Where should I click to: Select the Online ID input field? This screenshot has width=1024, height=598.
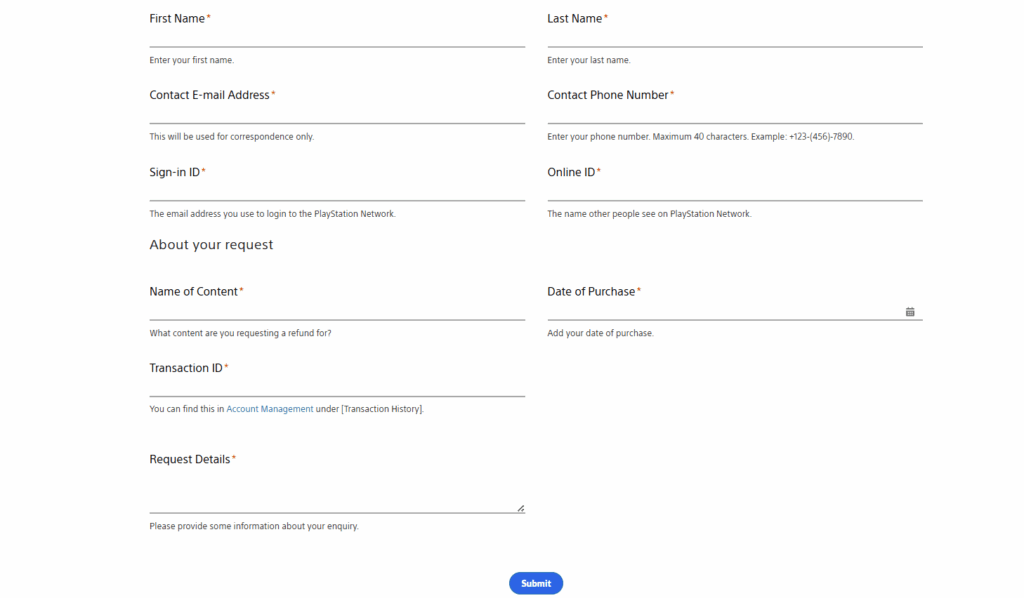coord(734,191)
